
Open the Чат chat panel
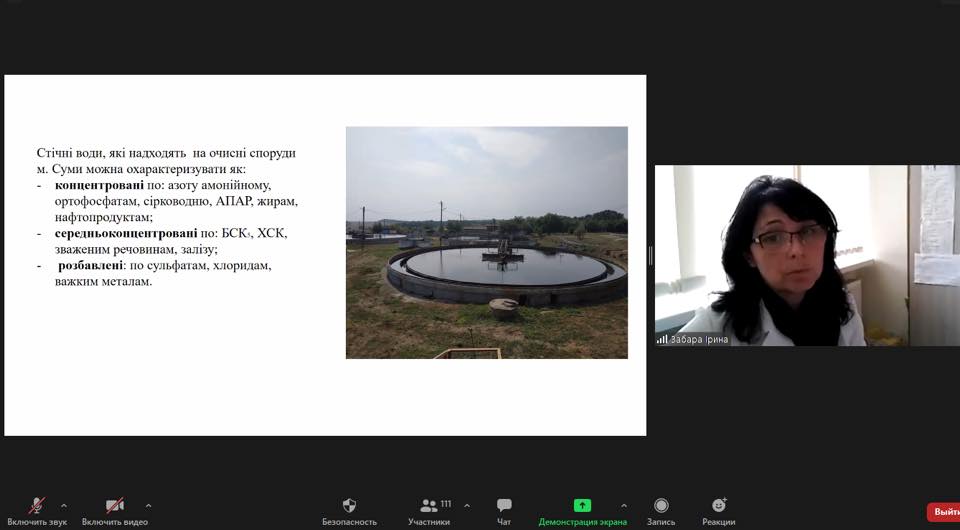504,508
